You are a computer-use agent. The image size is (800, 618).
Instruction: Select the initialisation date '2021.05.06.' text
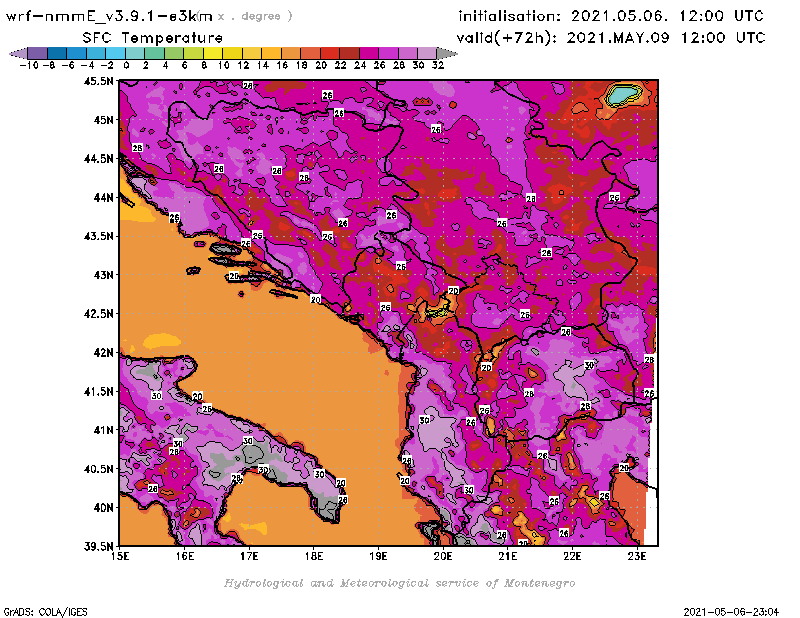tap(619, 16)
